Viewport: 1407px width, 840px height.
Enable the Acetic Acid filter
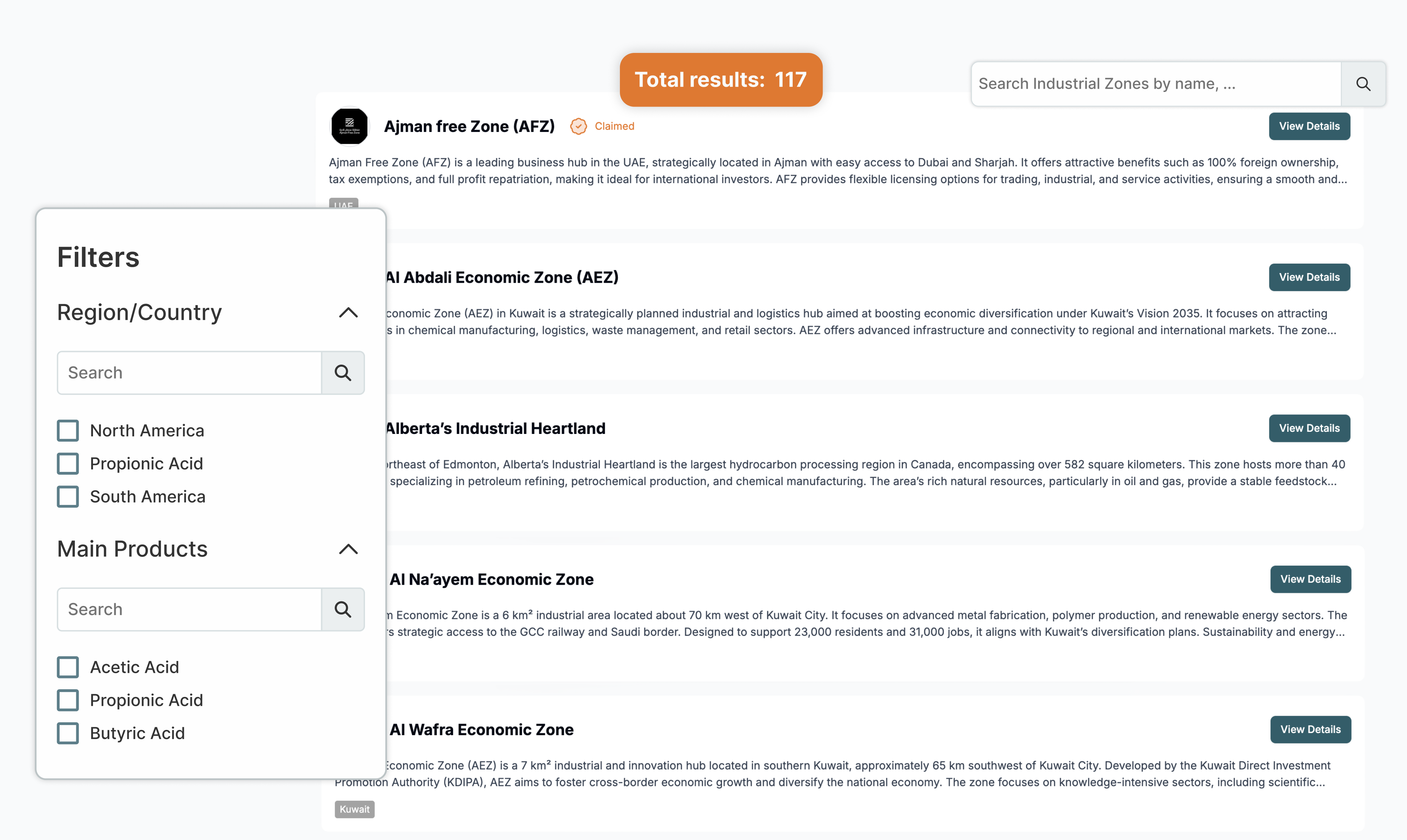click(68, 667)
